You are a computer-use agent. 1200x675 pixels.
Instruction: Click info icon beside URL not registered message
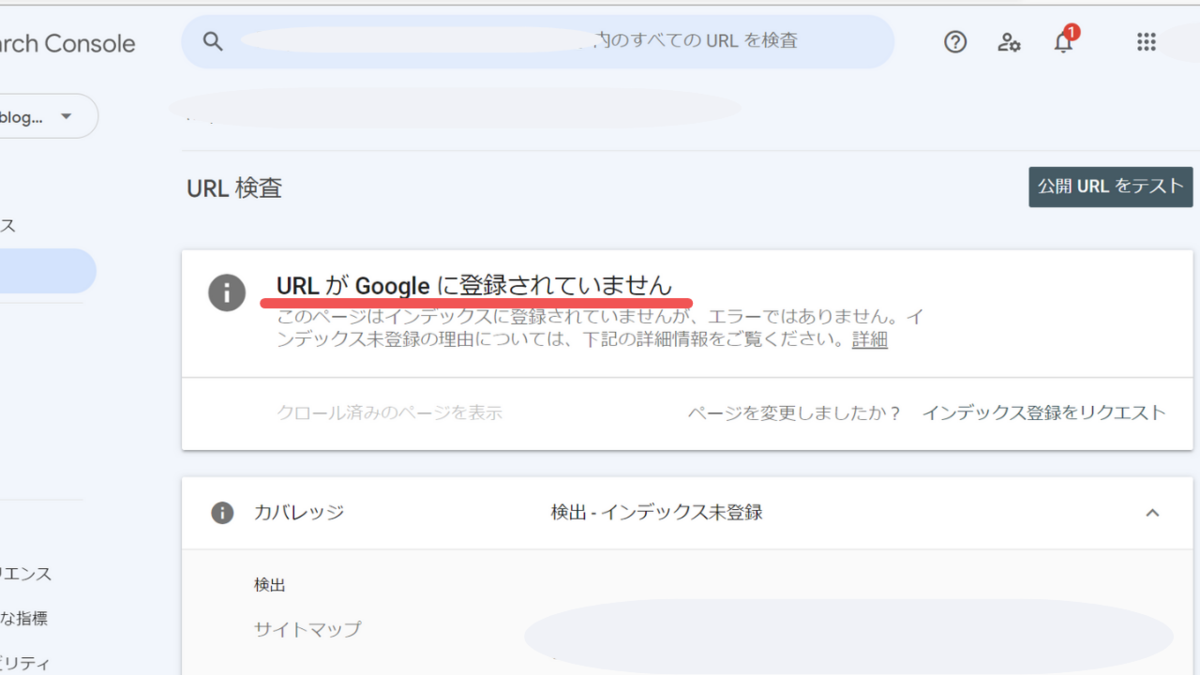click(227, 292)
